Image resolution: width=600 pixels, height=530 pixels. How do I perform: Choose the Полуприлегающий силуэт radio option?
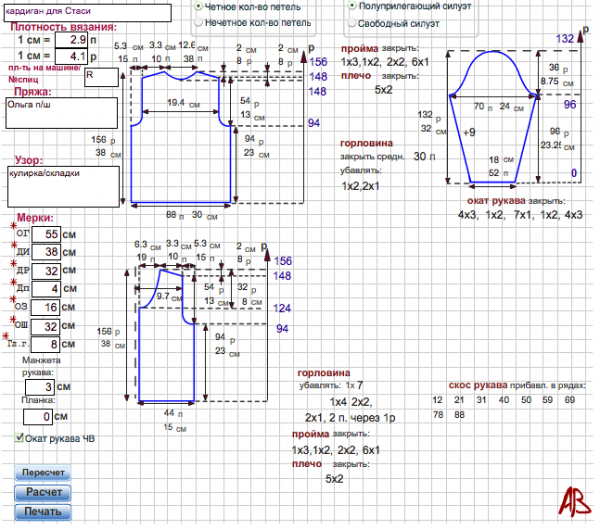point(351,5)
